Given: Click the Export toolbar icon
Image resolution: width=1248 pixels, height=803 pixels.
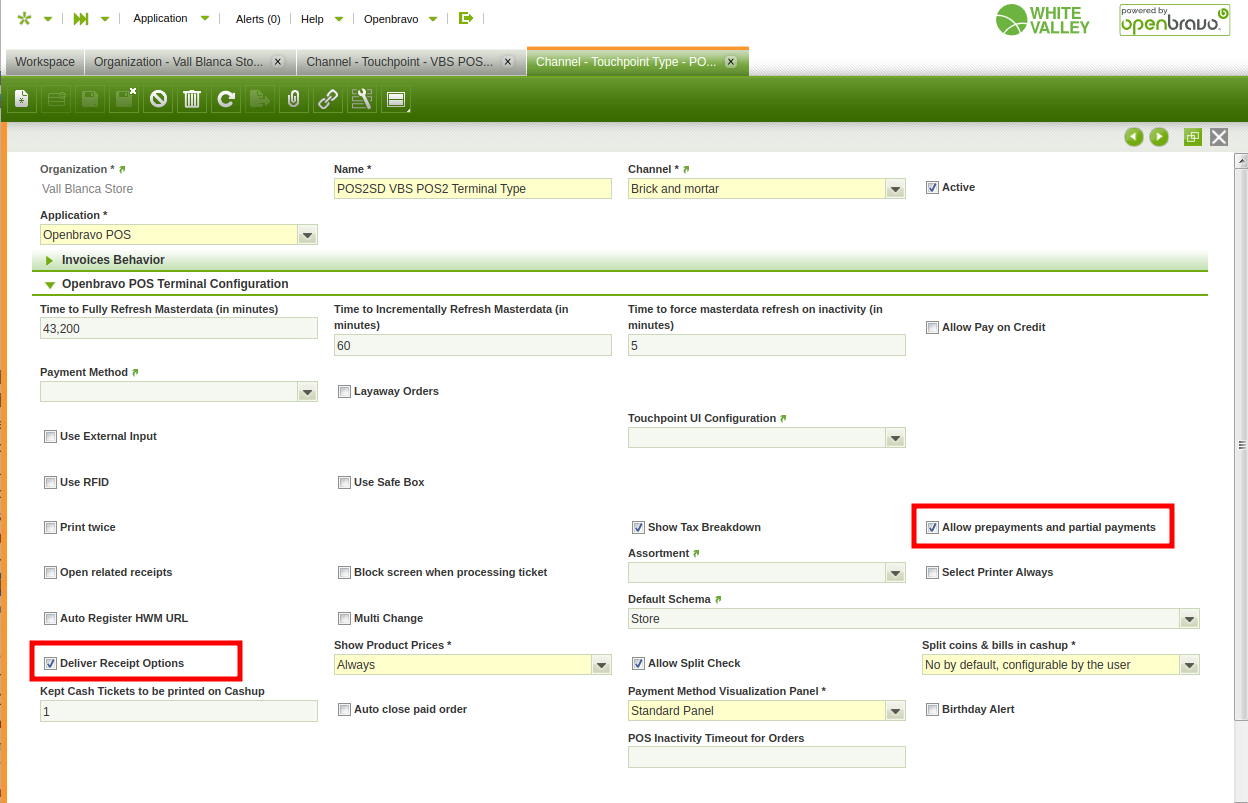Looking at the screenshot, I should pyautogui.click(x=260, y=99).
